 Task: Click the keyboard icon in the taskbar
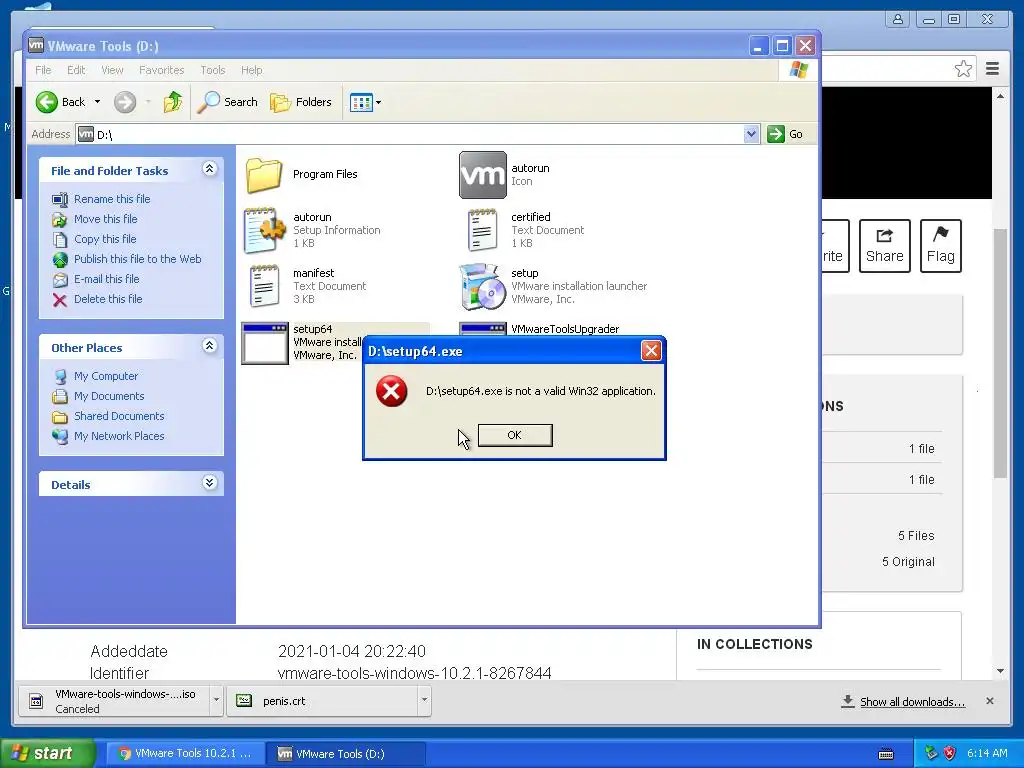(886, 754)
